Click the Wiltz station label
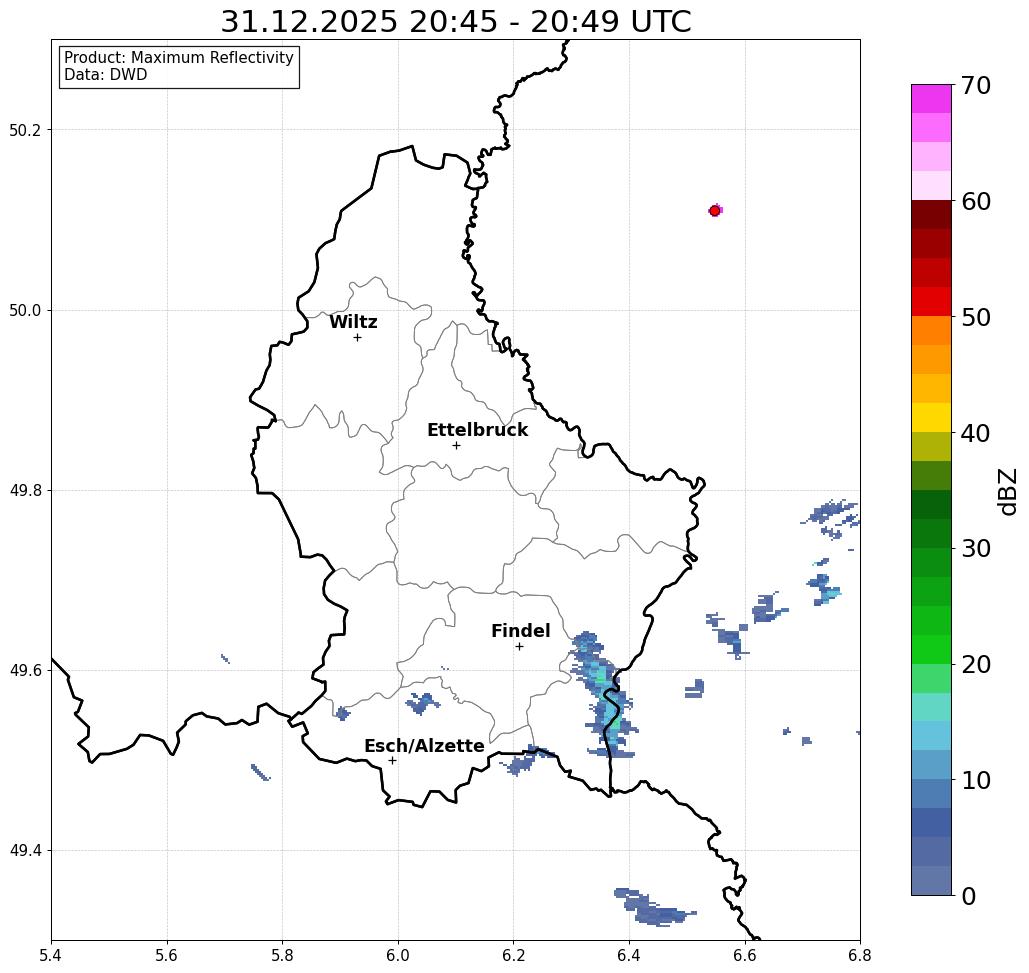 click(353, 322)
